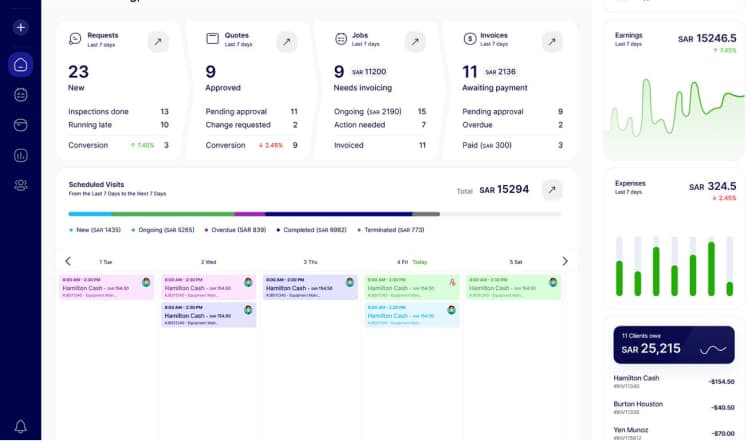Go to previous week with left chevron
Screen dimensions: 756x441
point(68,261)
